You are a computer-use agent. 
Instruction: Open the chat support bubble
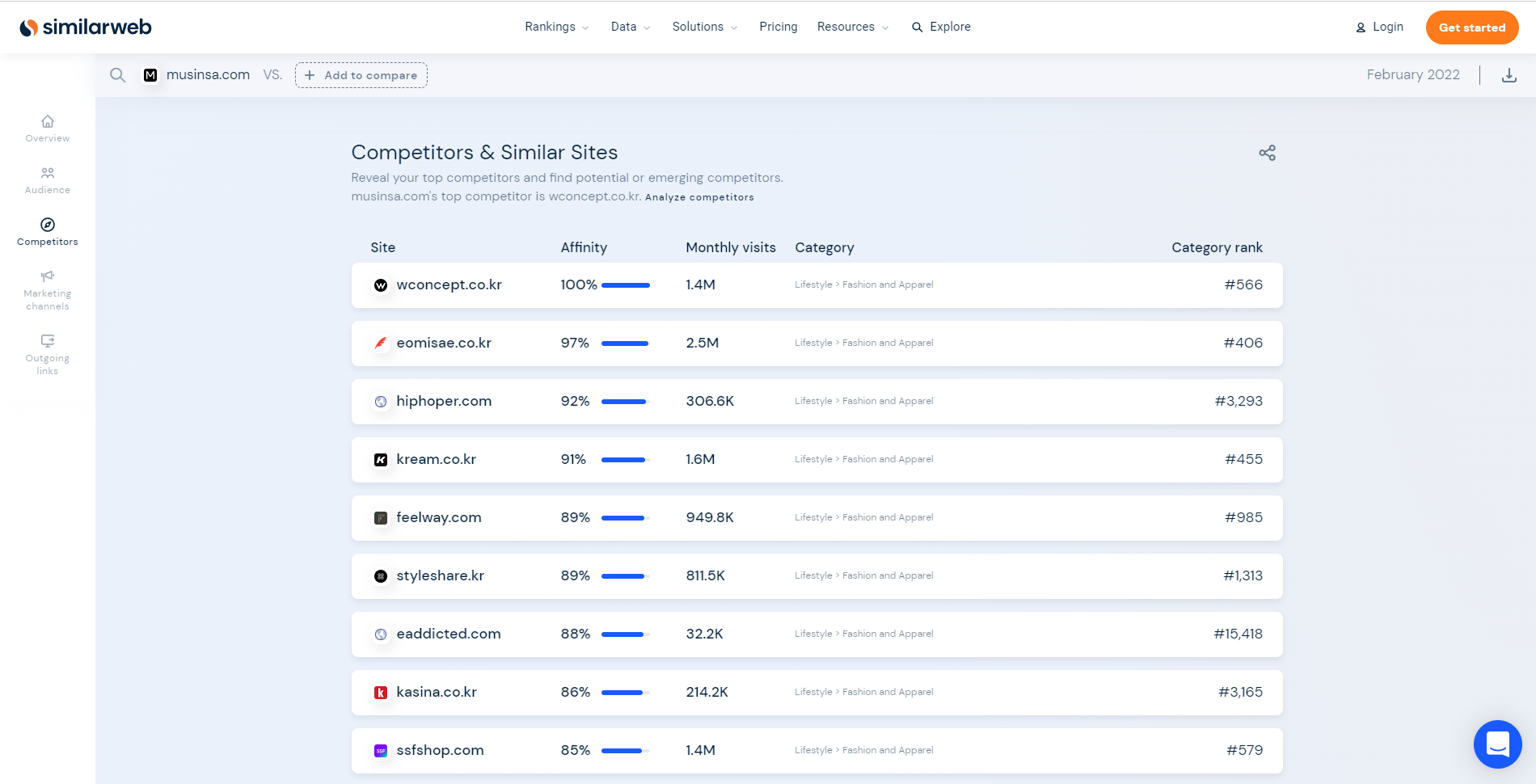click(x=1497, y=744)
